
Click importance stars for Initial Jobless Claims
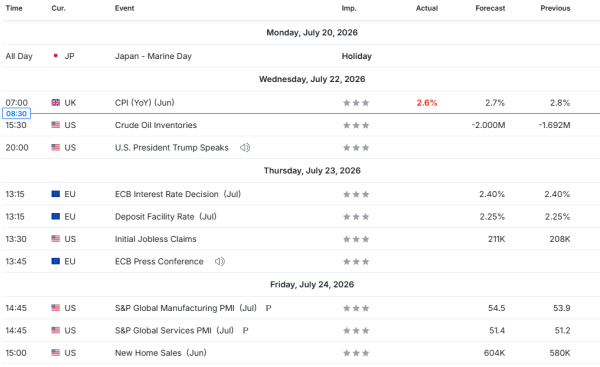(x=356, y=239)
